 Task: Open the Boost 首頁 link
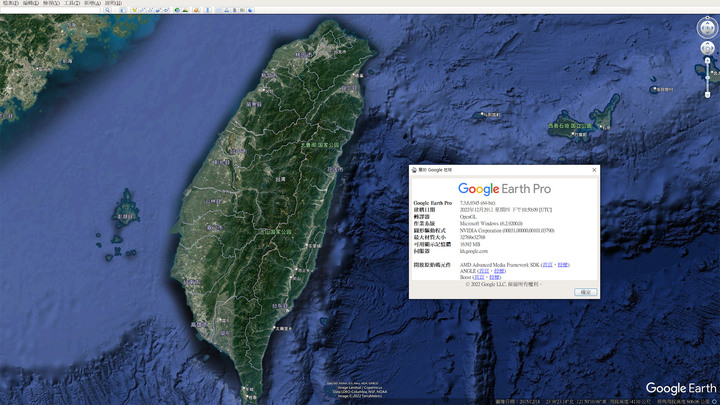pos(479,277)
